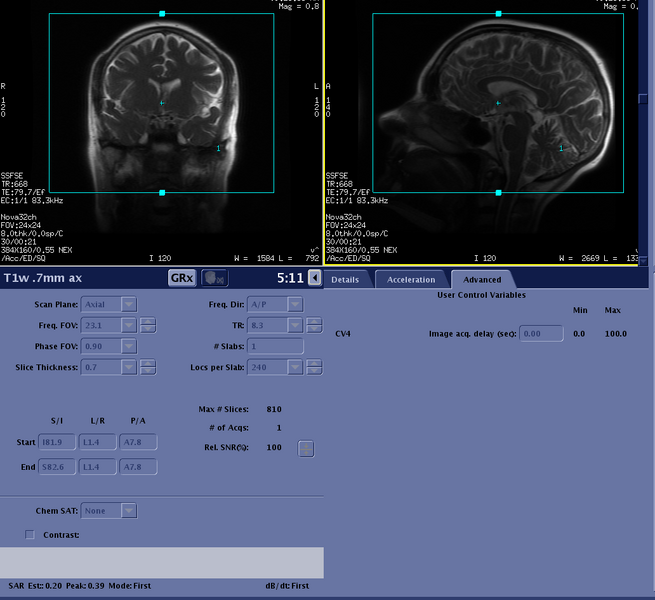Click the User Control Variables heading
Image resolution: width=655 pixels, height=600 pixels.
[481, 295]
